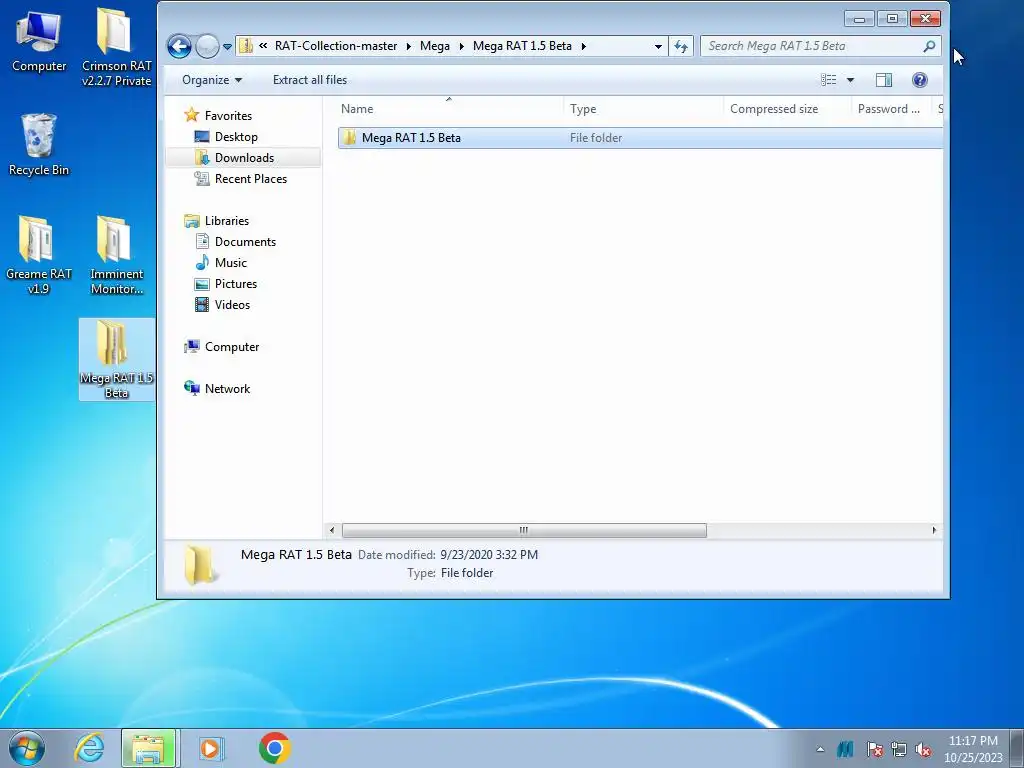Select Computer desktop icon
This screenshot has height=768, width=1024.
click(39, 42)
